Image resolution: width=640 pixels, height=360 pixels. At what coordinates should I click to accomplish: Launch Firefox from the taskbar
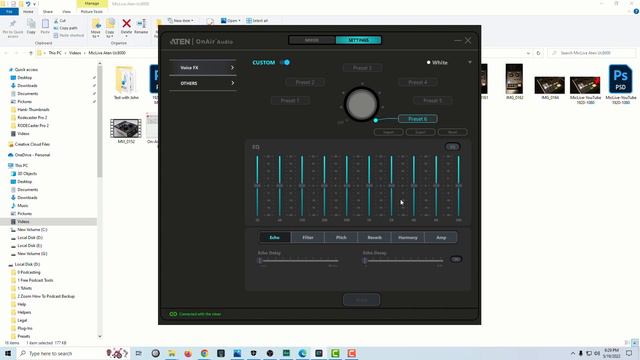[x=188, y=353]
